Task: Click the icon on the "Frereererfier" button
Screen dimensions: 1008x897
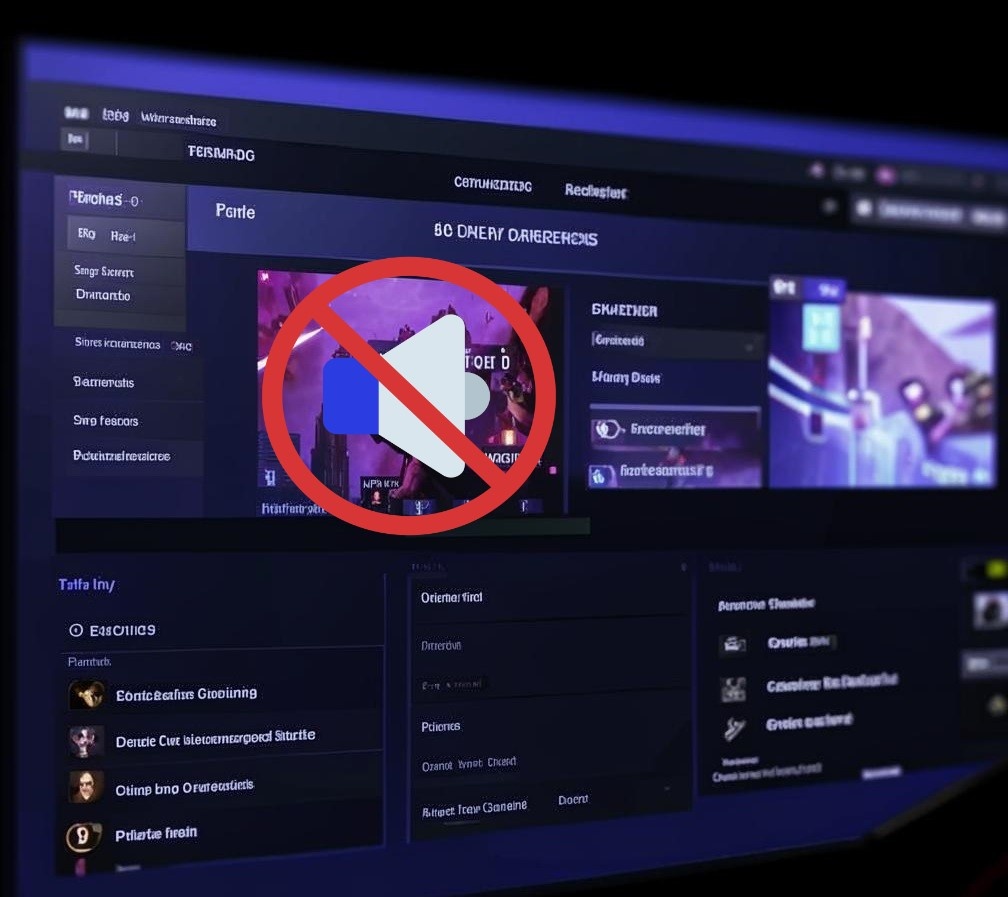Action: (x=607, y=428)
